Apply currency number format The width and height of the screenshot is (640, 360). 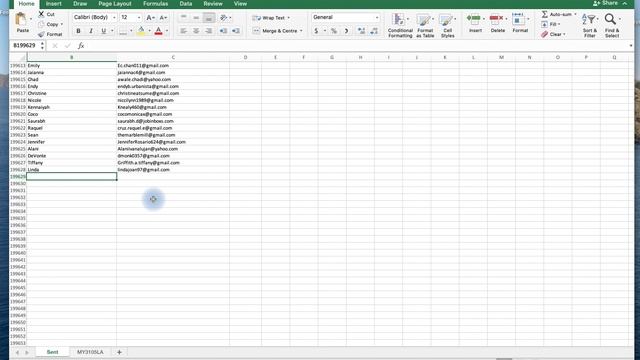(x=316, y=31)
